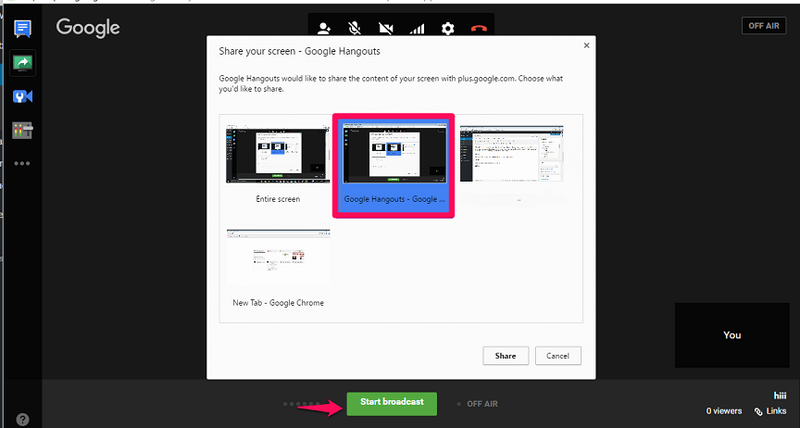Open the Hangout Toolbox camera icon
The width and height of the screenshot is (800, 428).
[x=22, y=96]
